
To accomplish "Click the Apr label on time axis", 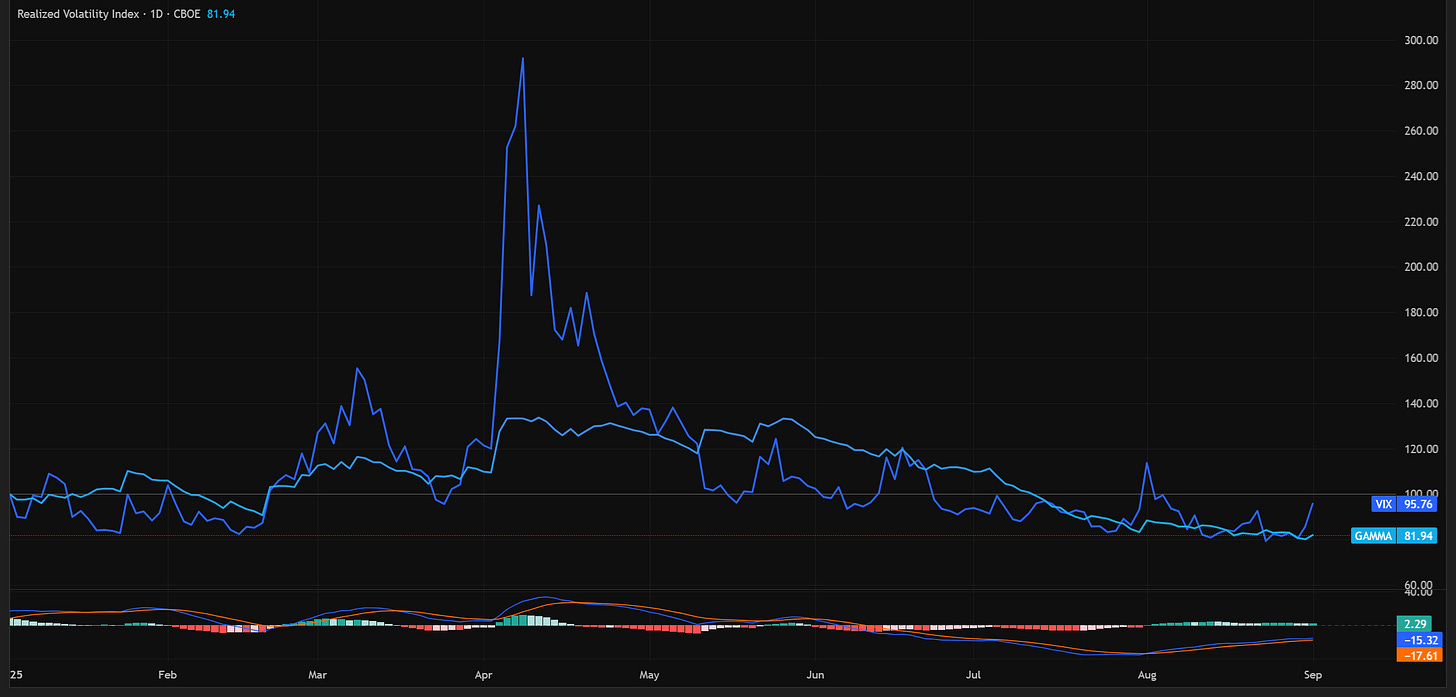I will click(485, 676).
